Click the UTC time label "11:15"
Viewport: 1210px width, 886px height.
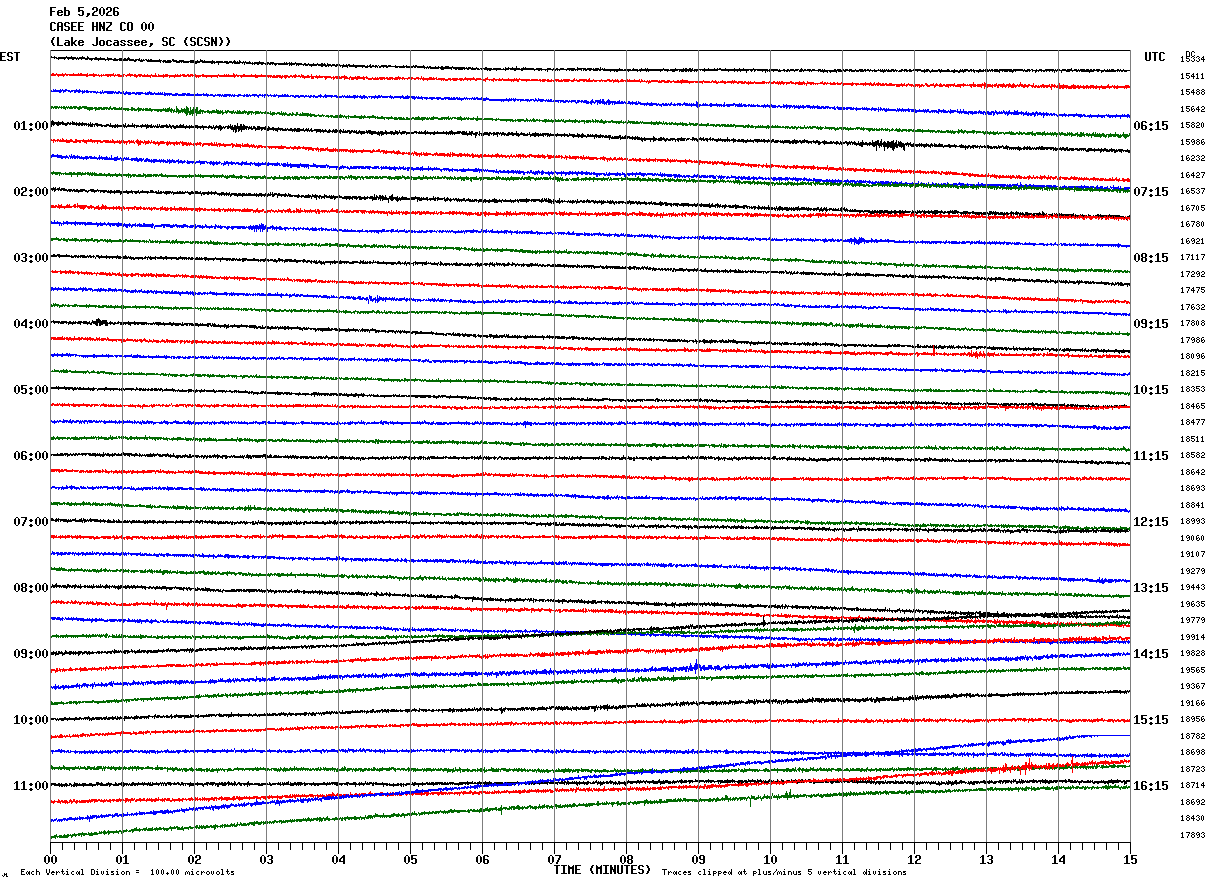click(x=1151, y=456)
